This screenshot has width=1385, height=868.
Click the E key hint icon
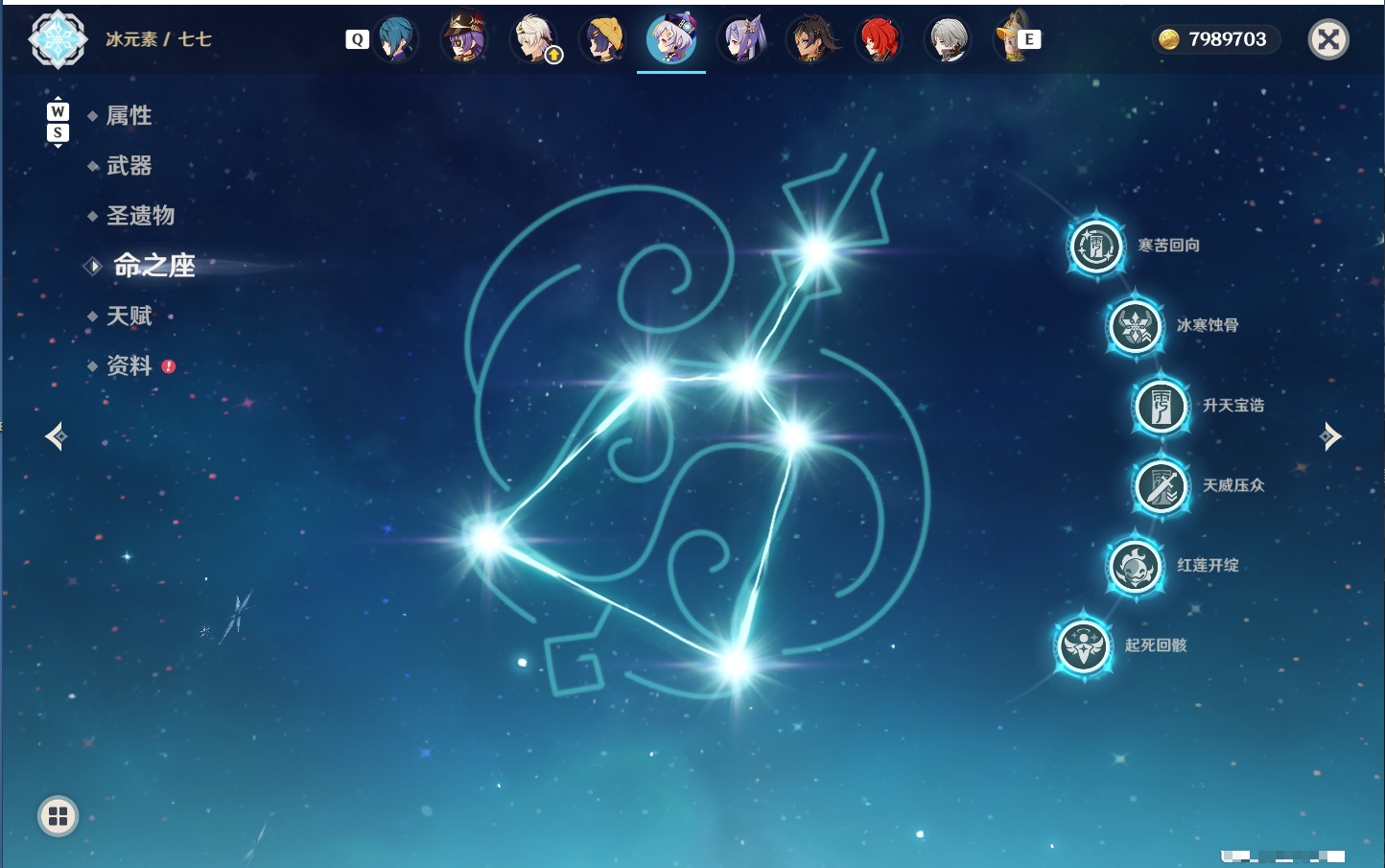tap(1029, 39)
